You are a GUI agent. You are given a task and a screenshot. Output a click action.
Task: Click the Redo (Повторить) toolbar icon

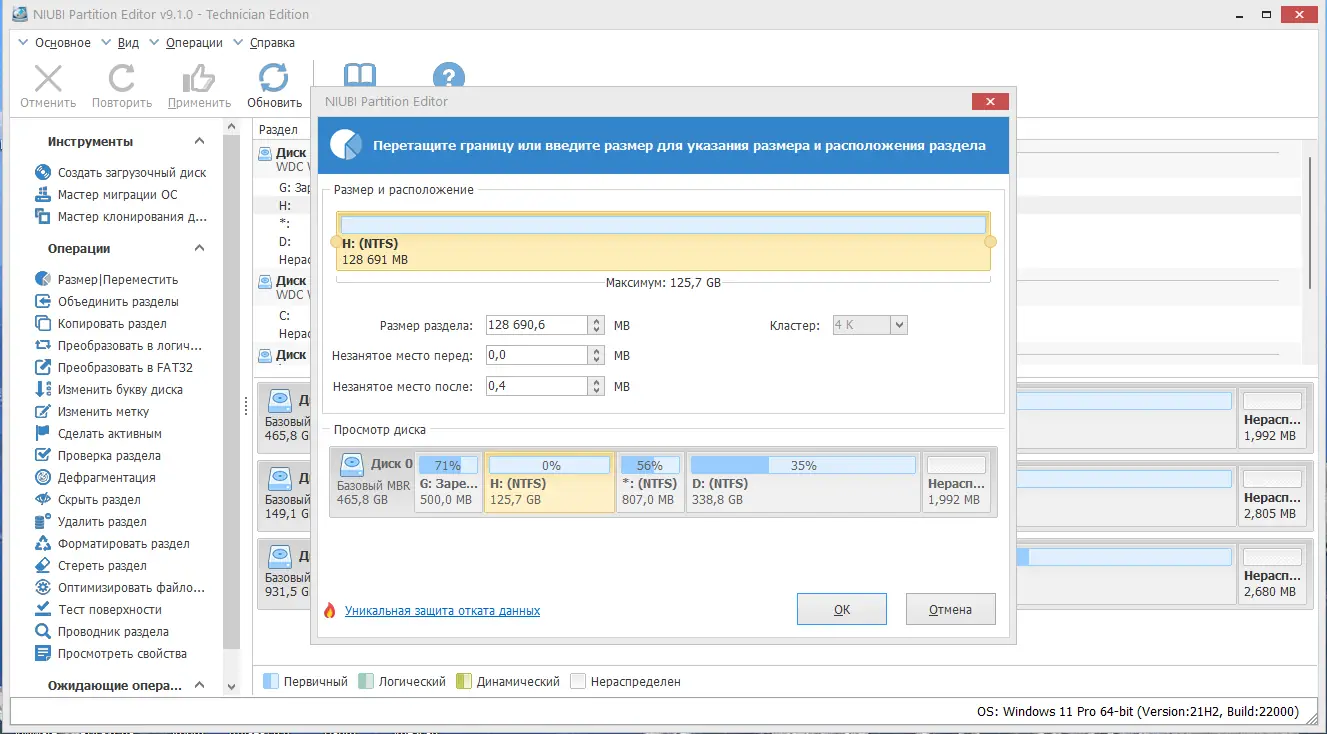[122, 79]
